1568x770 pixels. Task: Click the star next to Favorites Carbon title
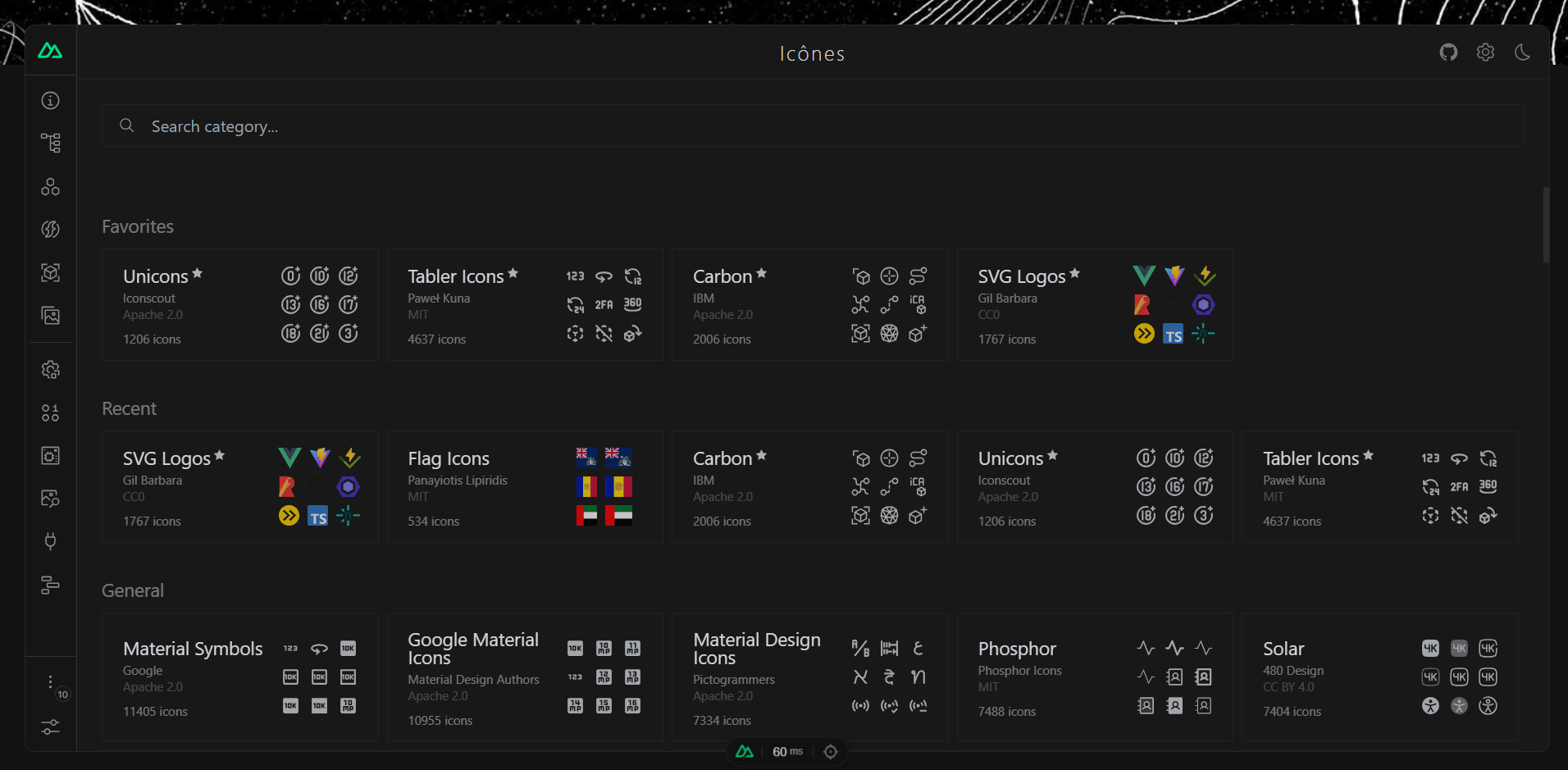762,273
